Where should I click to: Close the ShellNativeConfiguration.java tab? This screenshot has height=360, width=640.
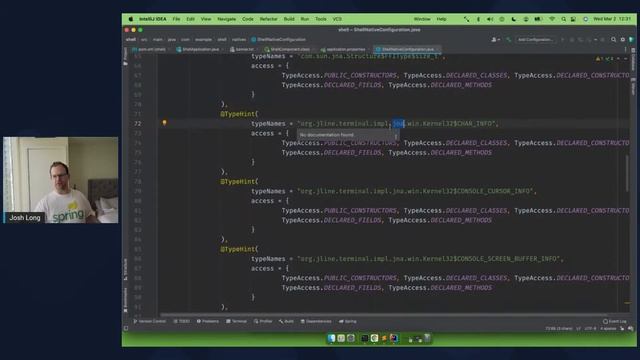438,49
